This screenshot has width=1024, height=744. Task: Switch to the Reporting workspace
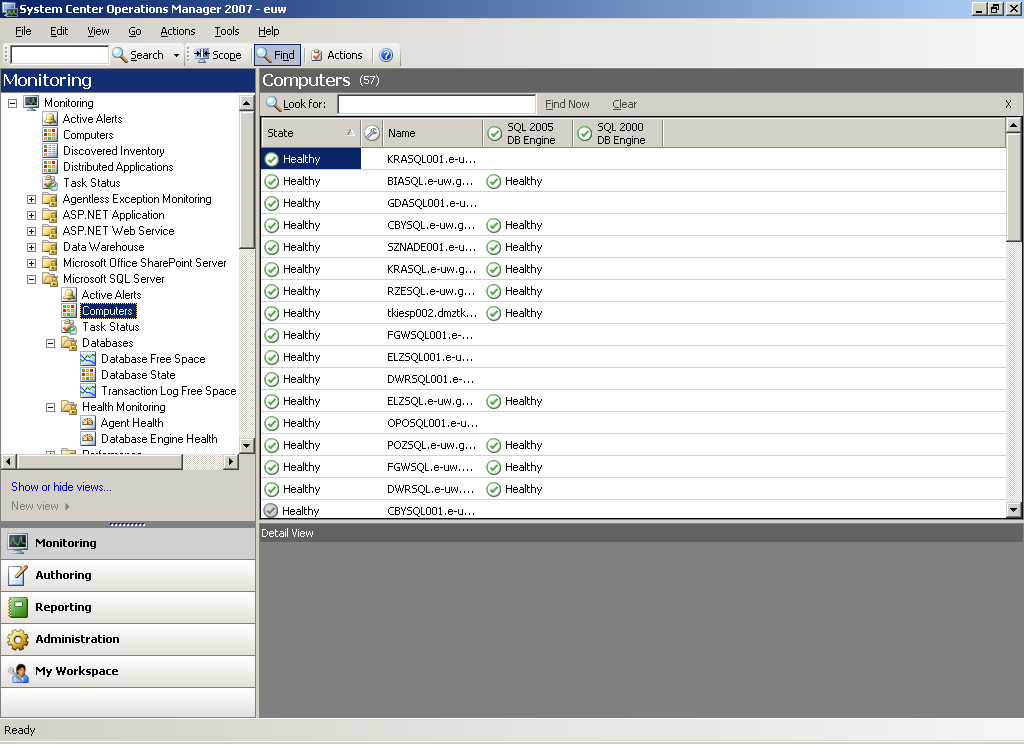click(128, 607)
